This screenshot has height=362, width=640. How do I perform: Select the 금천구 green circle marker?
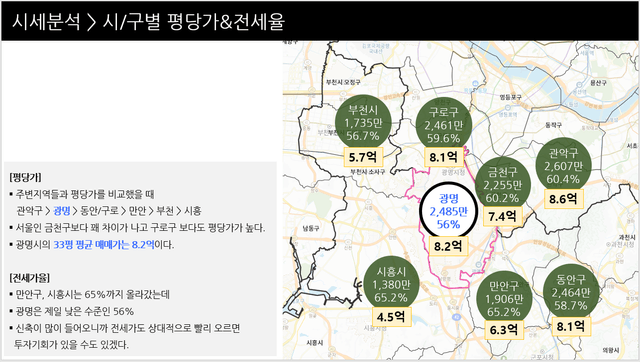point(502,184)
